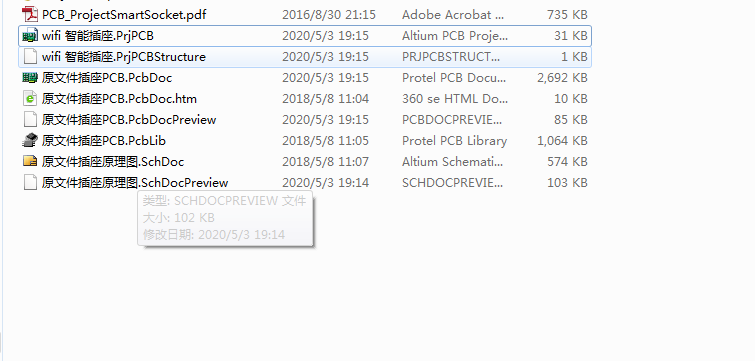Screen dimensions: 755x361
Task: Click the 103 KB size of SchDocPreview
Action: coord(567,182)
